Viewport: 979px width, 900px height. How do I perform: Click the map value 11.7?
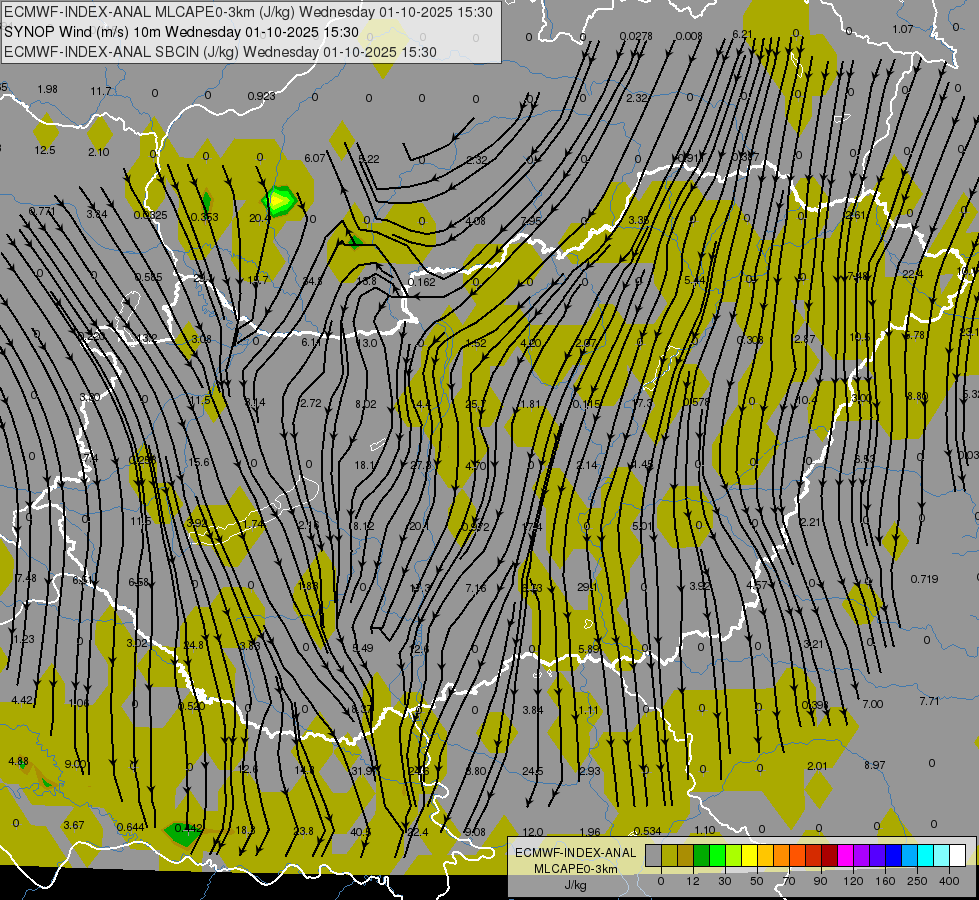pyautogui.click(x=101, y=91)
